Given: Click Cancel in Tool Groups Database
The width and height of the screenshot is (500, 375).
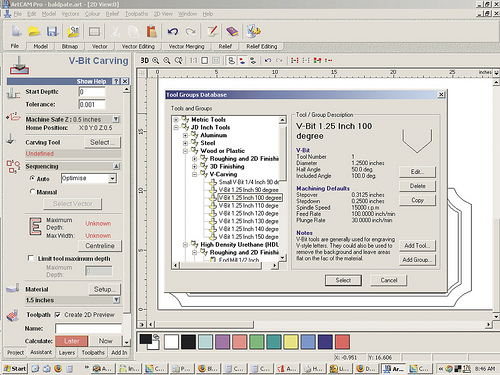Looking at the screenshot, I should click(x=389, y=280).
